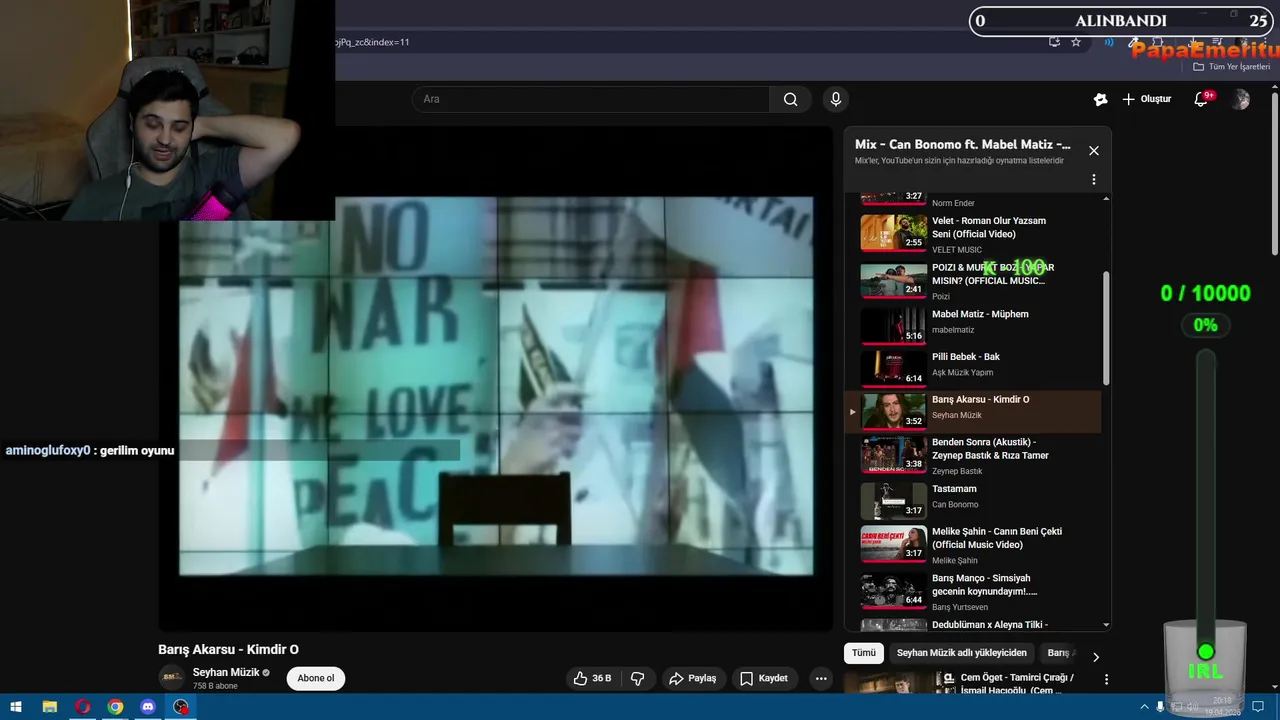Save the video with Kaydet

(x=764, y=678)
